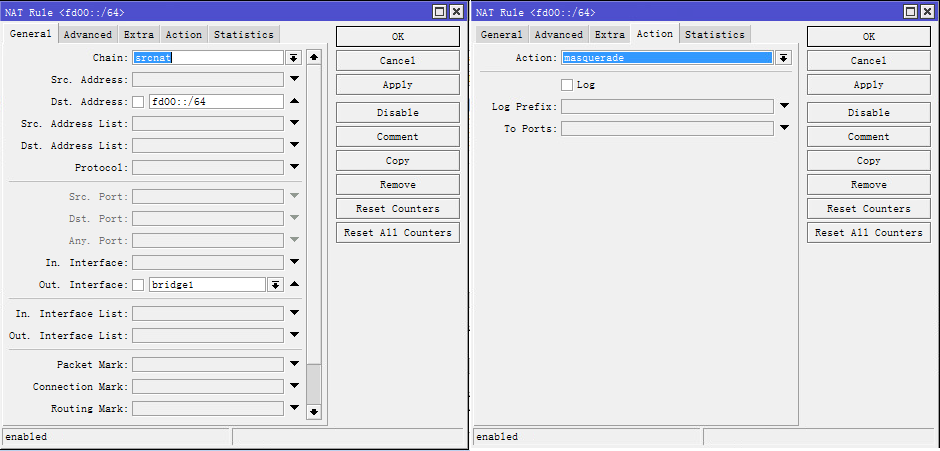Collapse the Dst. Address field with up arrow
The image size is (940, 451).
coord(294,102)
